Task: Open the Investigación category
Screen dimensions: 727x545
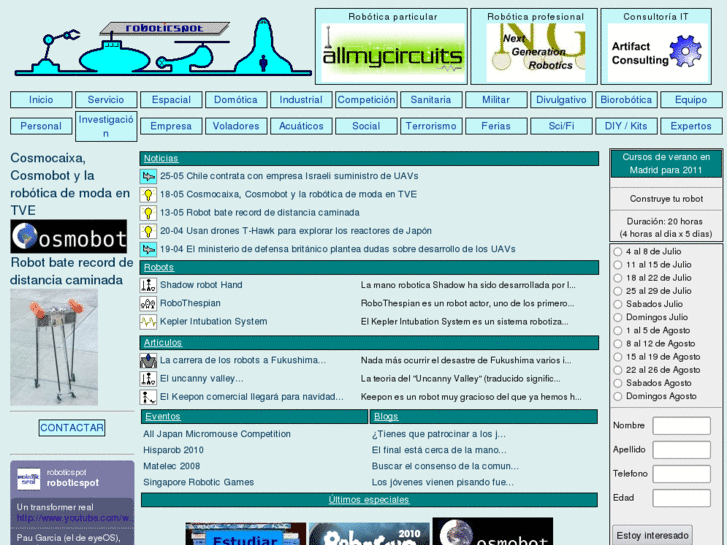Action: (106, 126)
